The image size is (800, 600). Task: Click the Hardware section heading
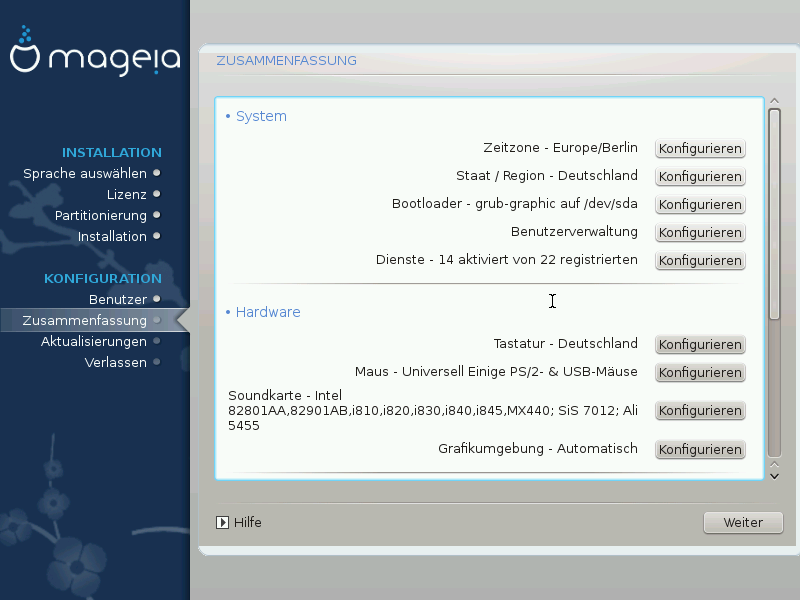(x=268, y=312)
